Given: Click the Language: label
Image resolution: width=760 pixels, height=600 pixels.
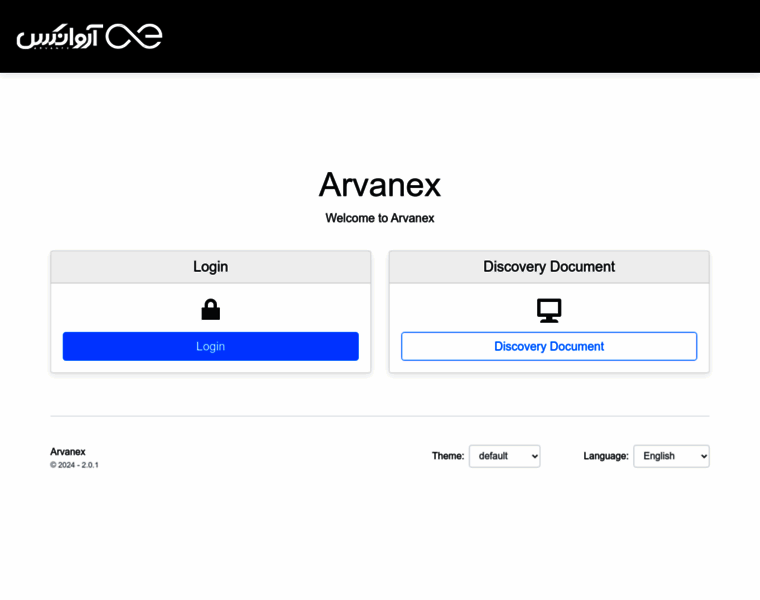Looking at the screenshot, I should coord(605,456).
